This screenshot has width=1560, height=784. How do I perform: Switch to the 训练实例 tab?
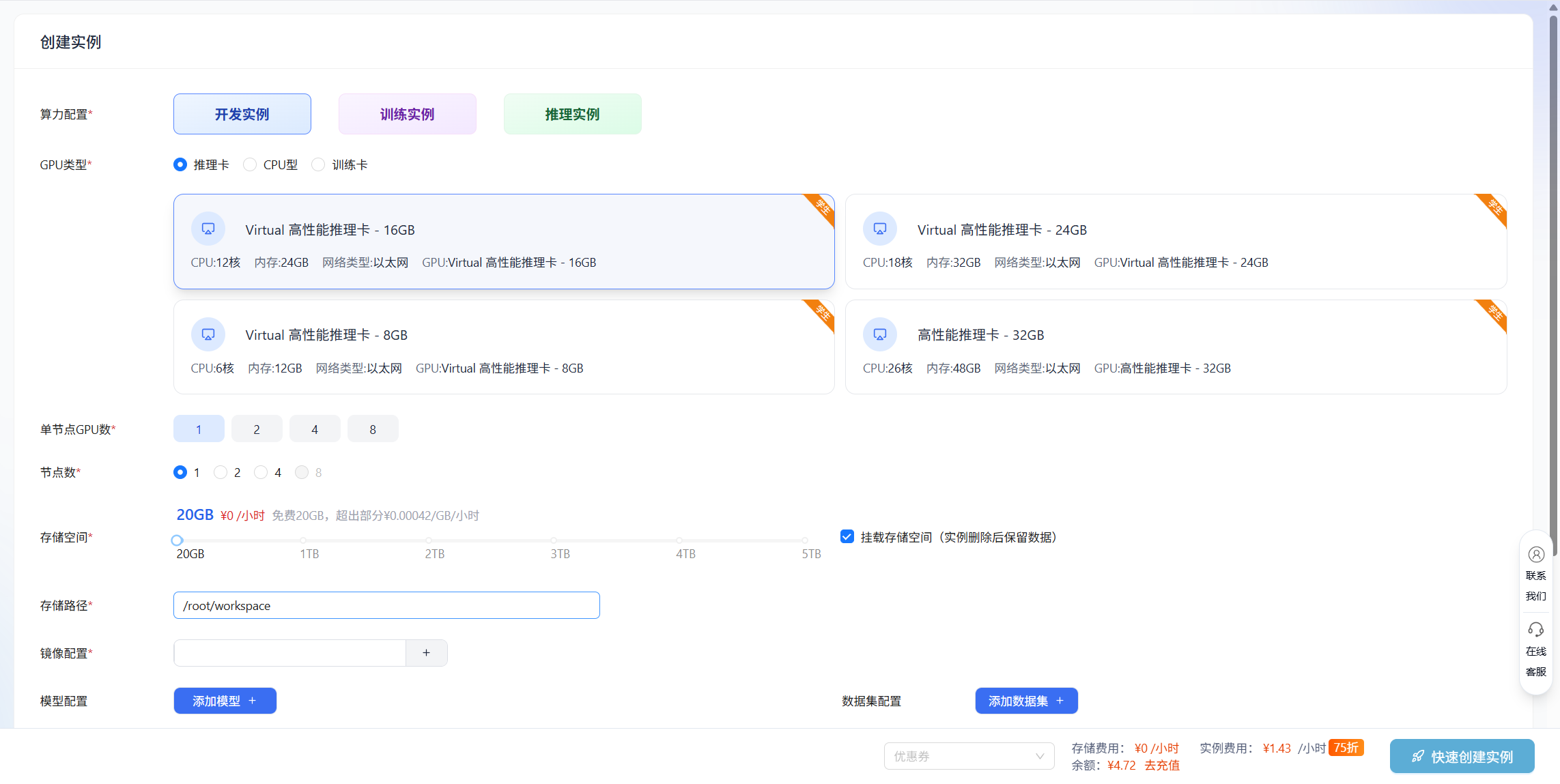coord(407,114)
